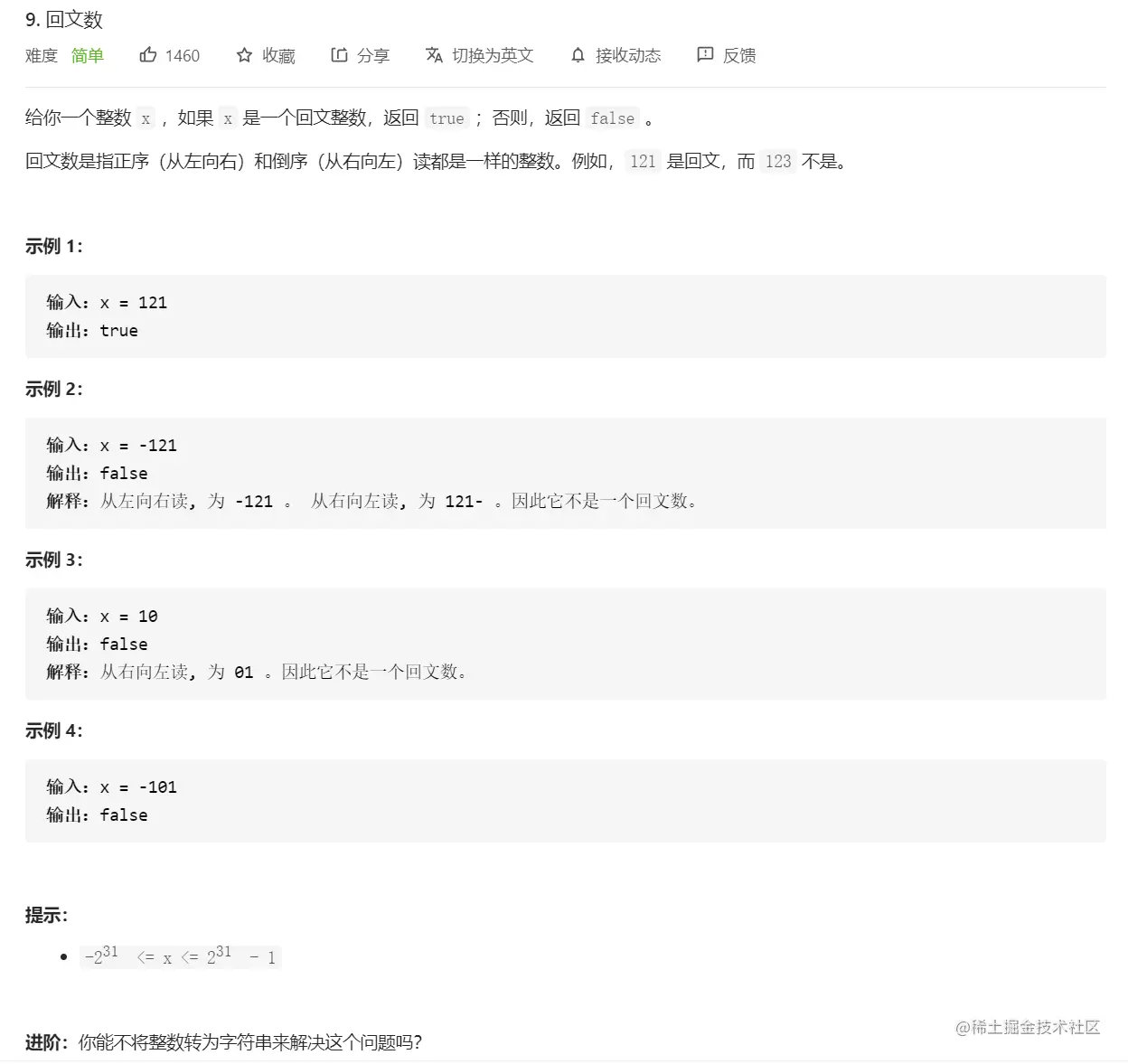Viewport: 1128px width, 1064px height.
Task: Click the input line x = -101
Action: pos(112,787)
